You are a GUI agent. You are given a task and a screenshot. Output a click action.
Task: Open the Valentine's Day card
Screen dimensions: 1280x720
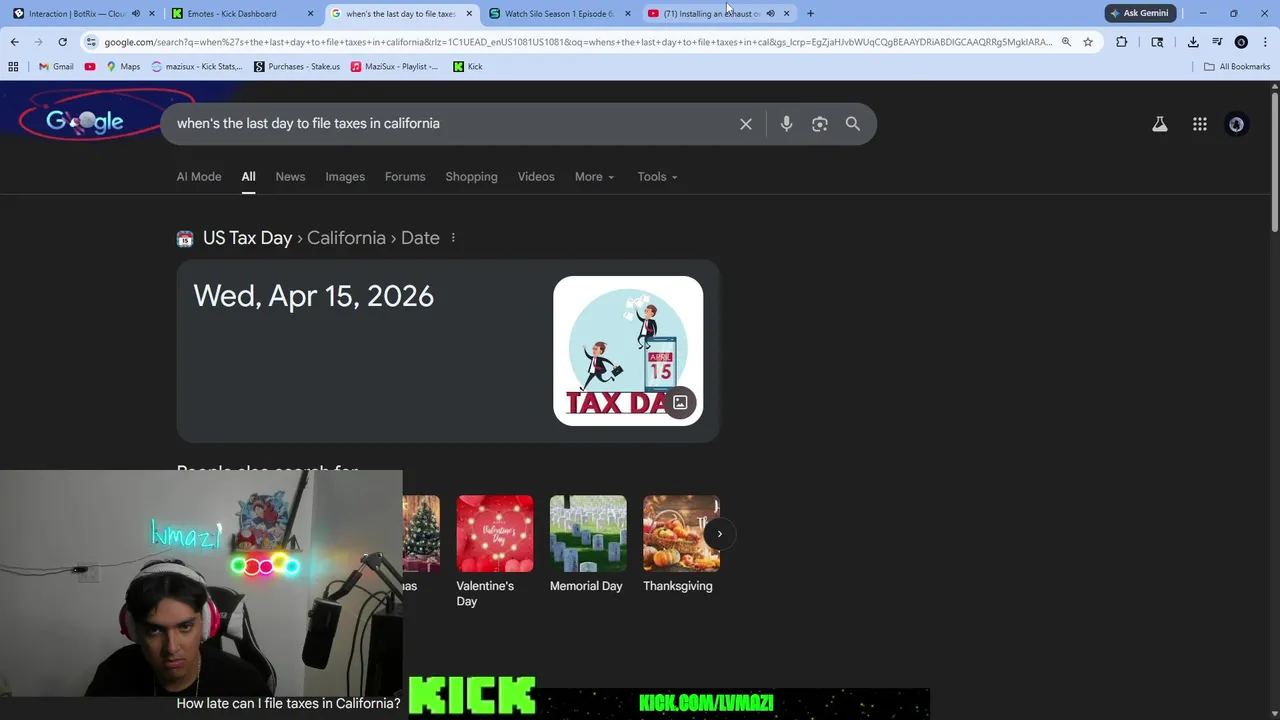point(495,552)
